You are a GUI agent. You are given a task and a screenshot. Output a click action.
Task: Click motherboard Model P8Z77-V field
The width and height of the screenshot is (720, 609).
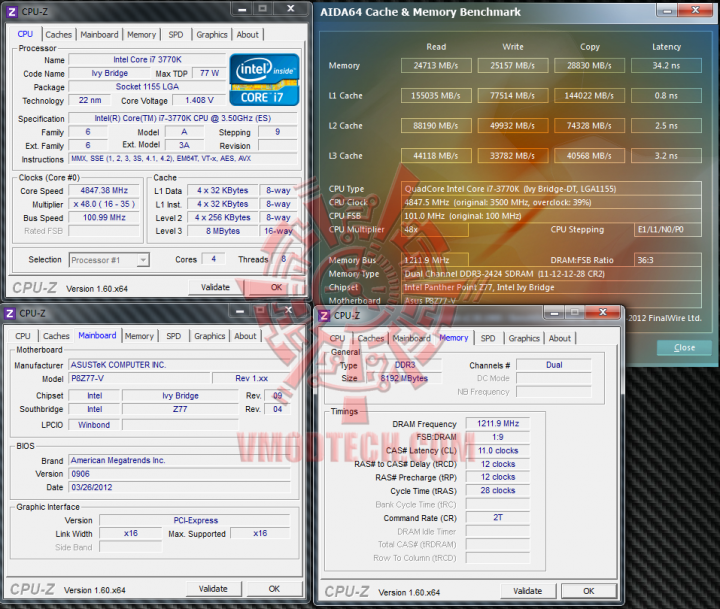tap(140, 378)
